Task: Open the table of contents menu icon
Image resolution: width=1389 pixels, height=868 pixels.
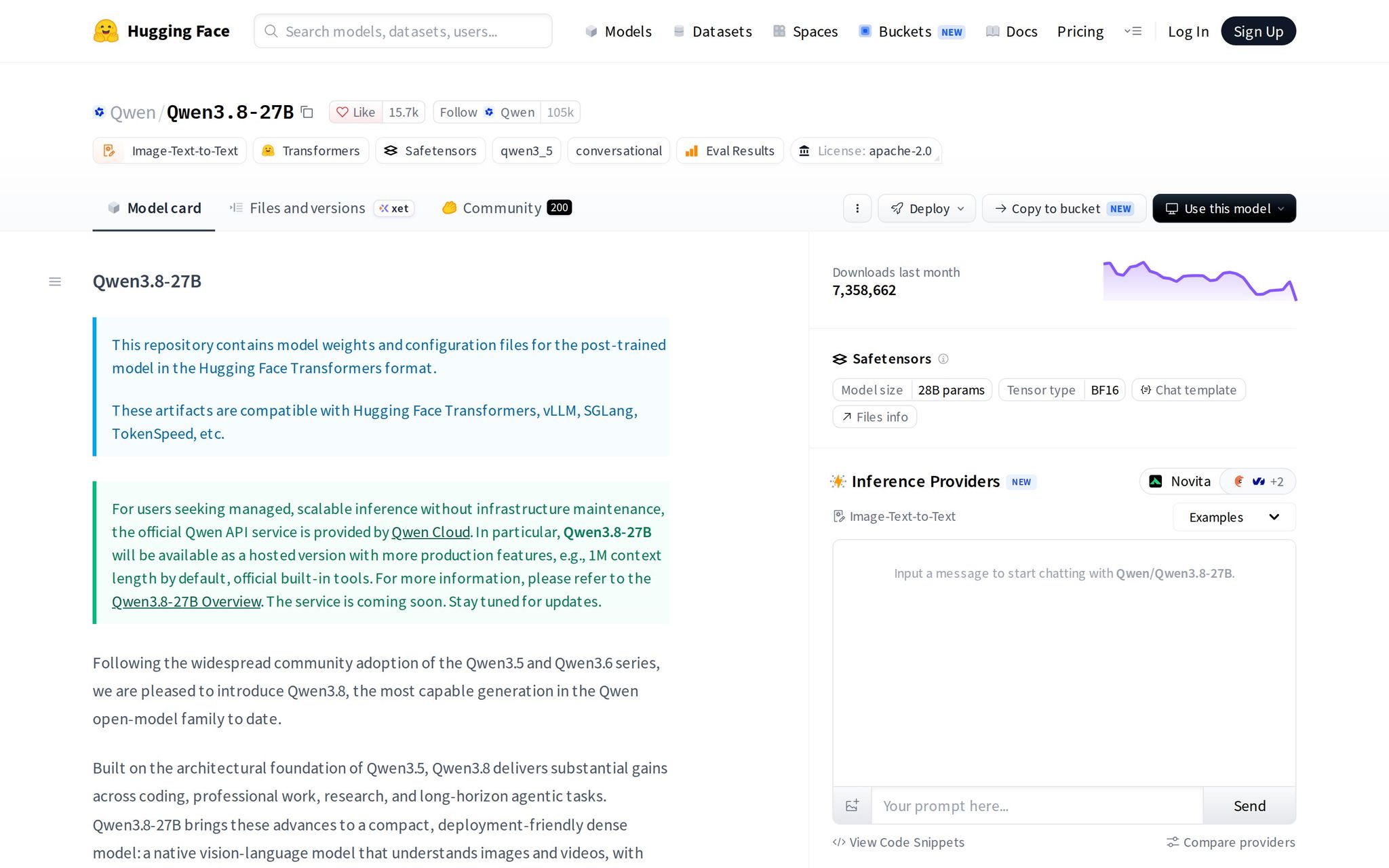Action: pos(55,281)
